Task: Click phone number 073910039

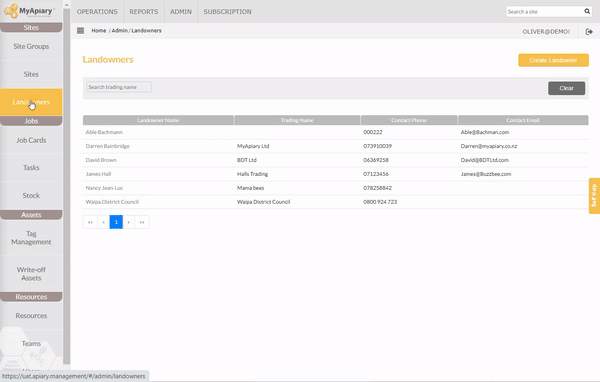Action: pos(377,146)
